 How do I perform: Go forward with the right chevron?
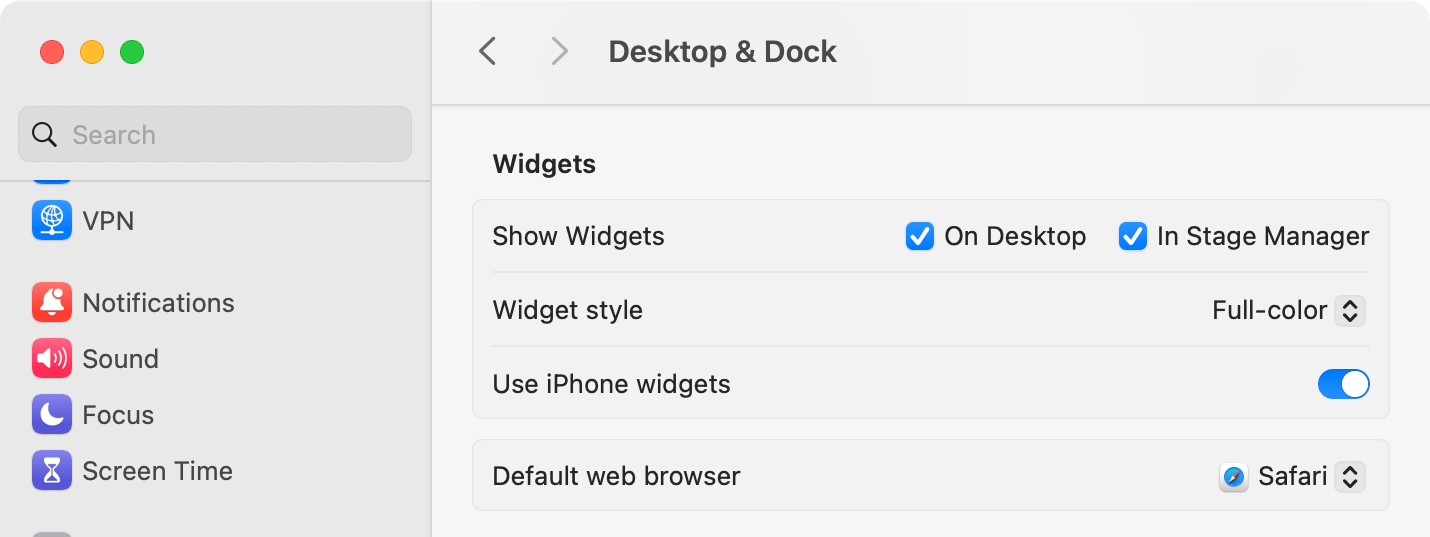tap(560, 51)
